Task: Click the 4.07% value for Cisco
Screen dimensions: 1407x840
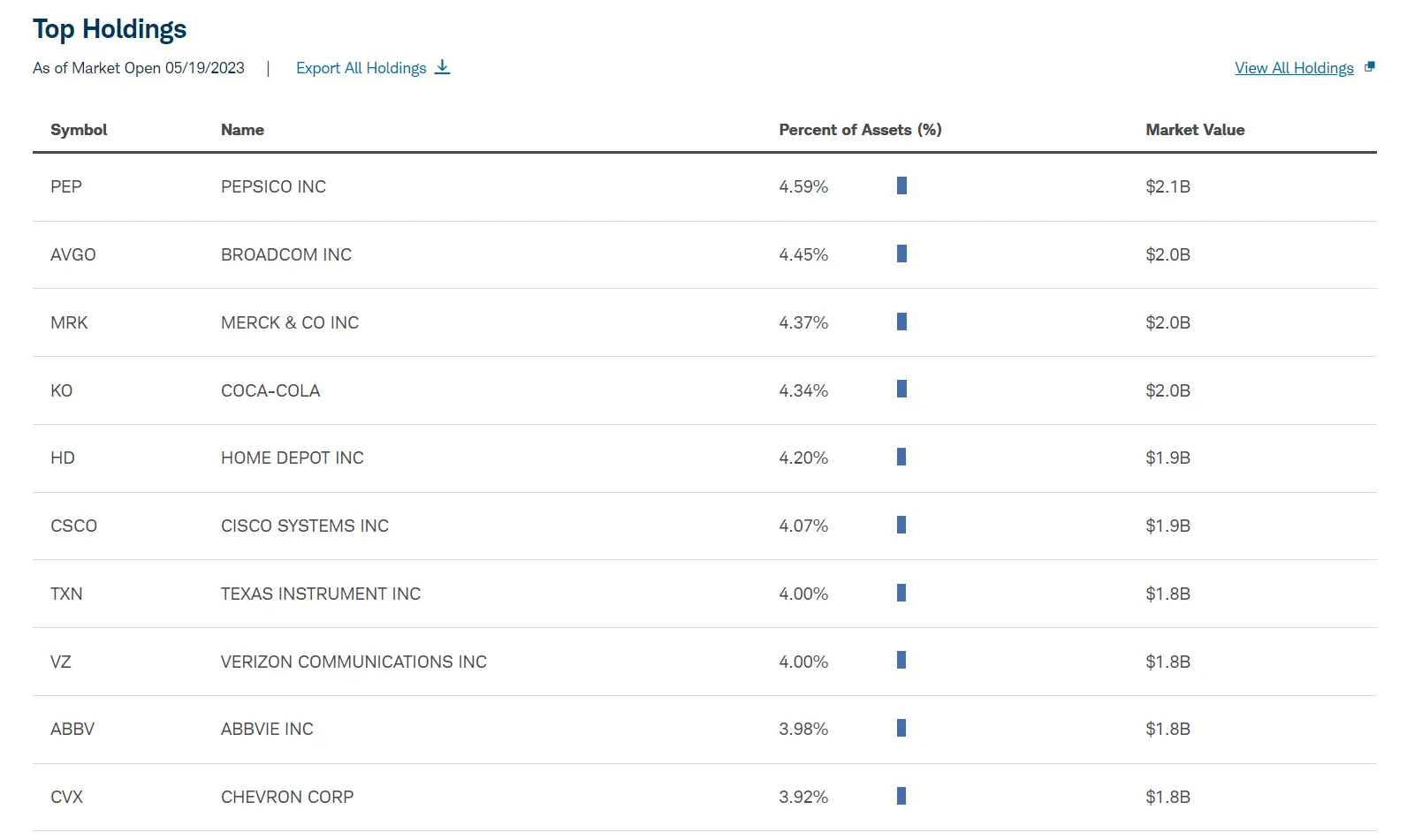Action: pyautogui.click(x=803, y=526)
